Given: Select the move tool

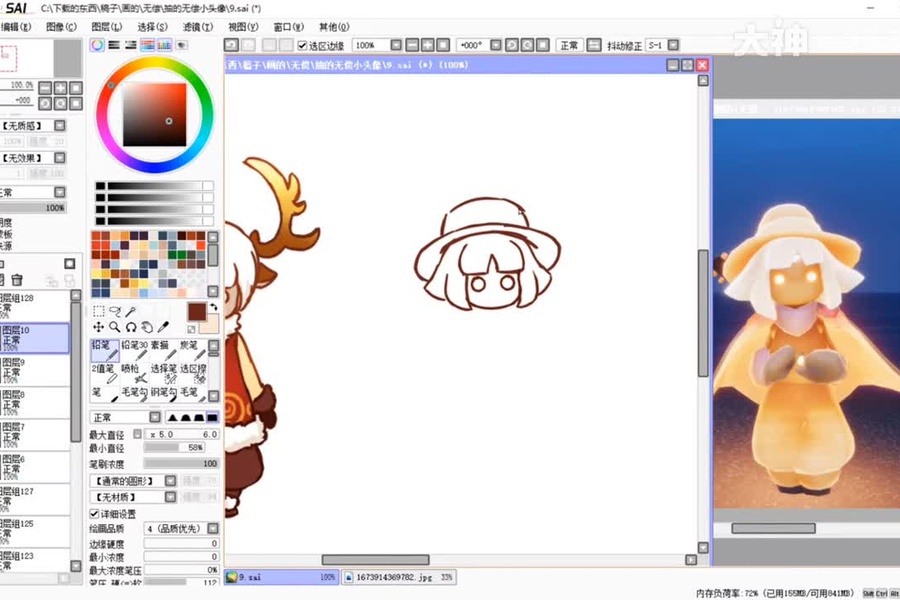Looking at the screenshot, I should (x=99, y=327).
